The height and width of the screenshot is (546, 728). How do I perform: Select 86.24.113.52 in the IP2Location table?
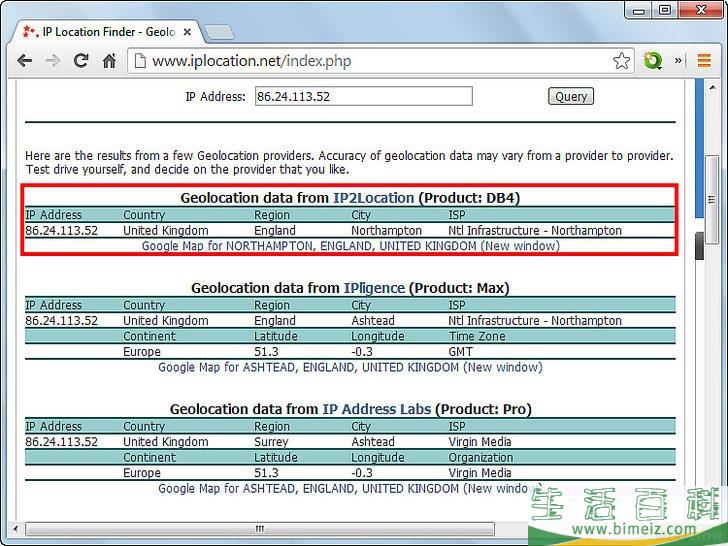point(62,231)
